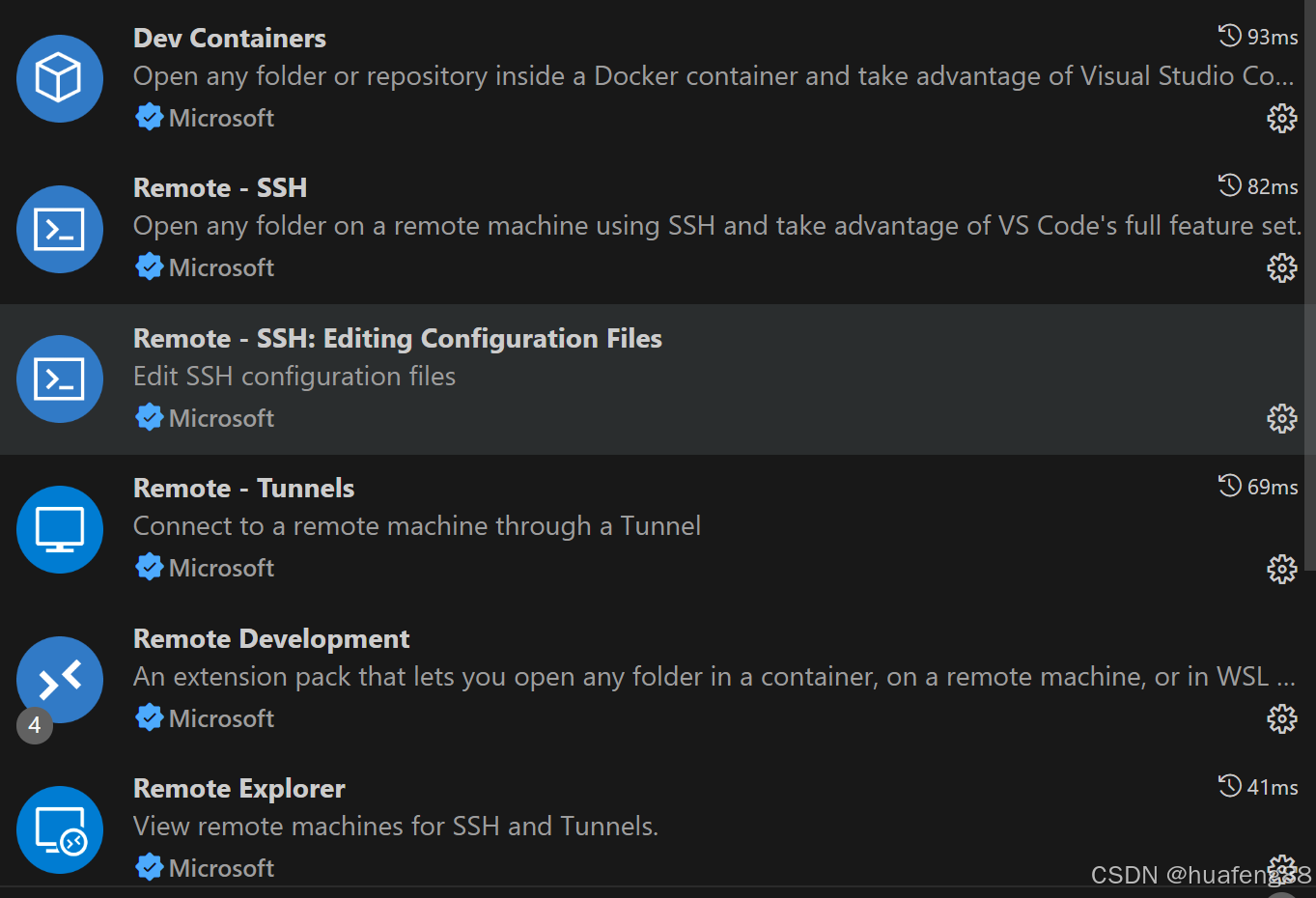Click the Microsoft publisher under Remote - SSH title

point(221,267)
